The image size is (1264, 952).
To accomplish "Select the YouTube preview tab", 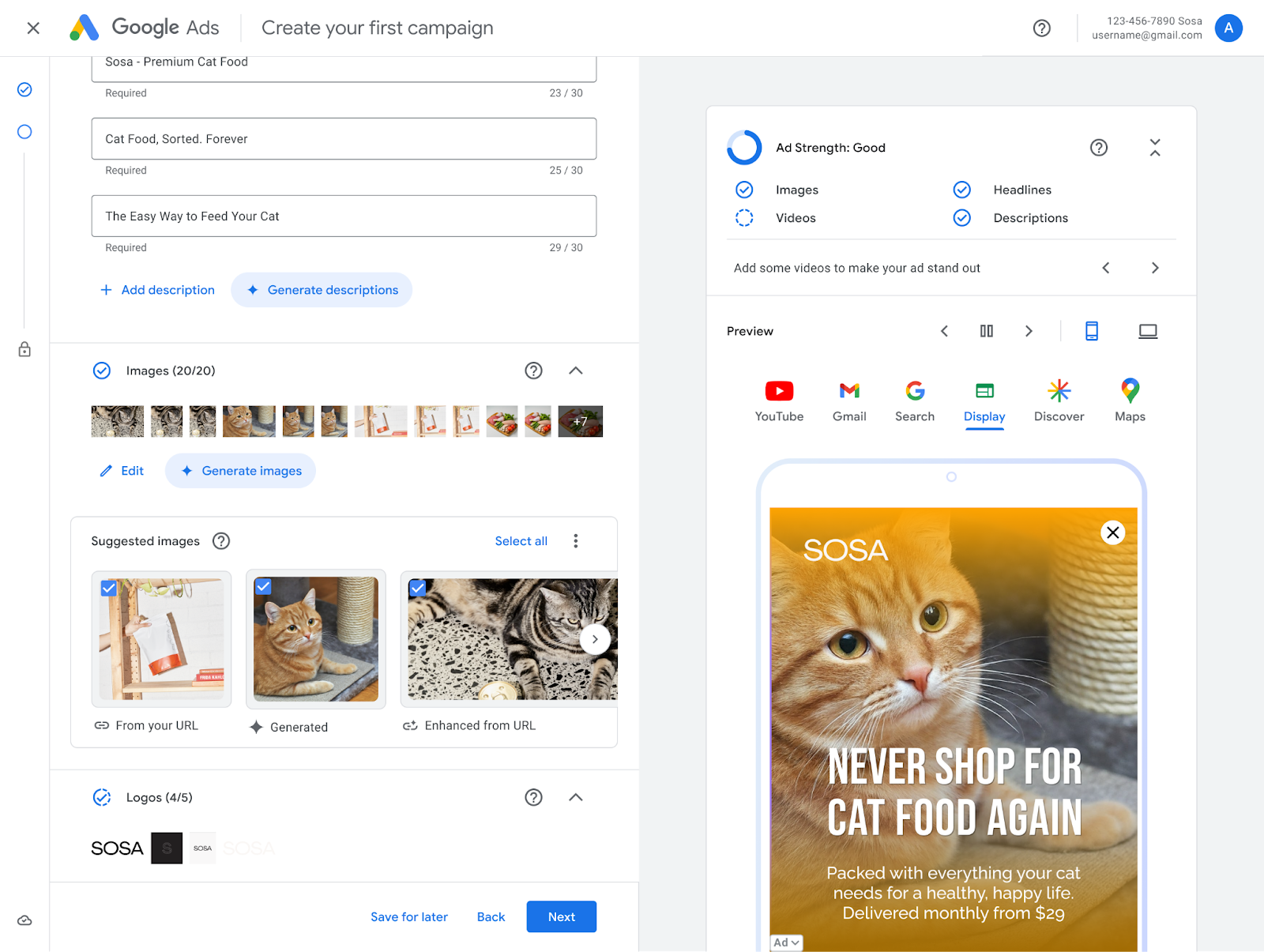I will (x=778, y=401).
